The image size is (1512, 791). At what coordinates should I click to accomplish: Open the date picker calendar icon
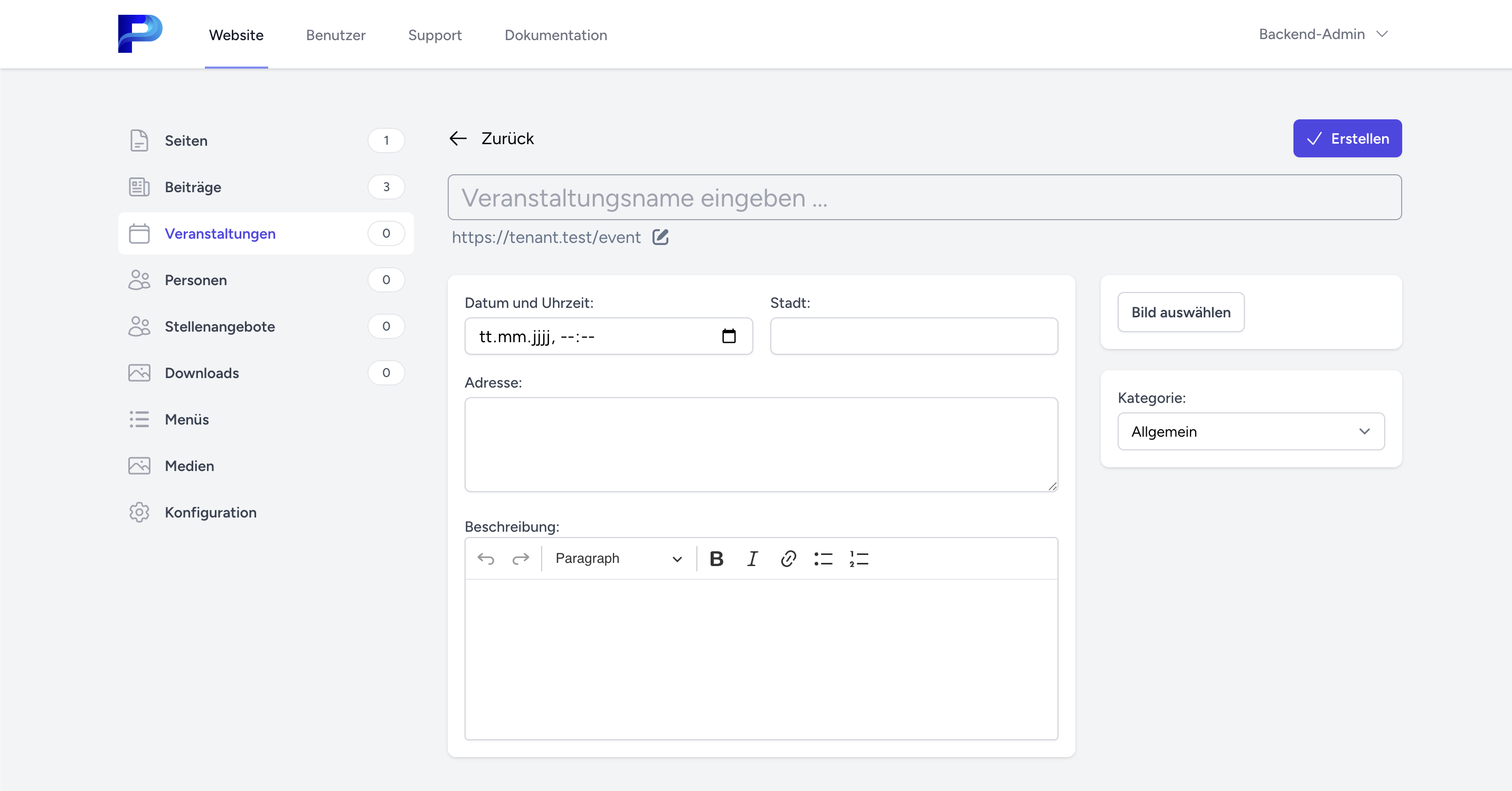[x=729, y=336]
